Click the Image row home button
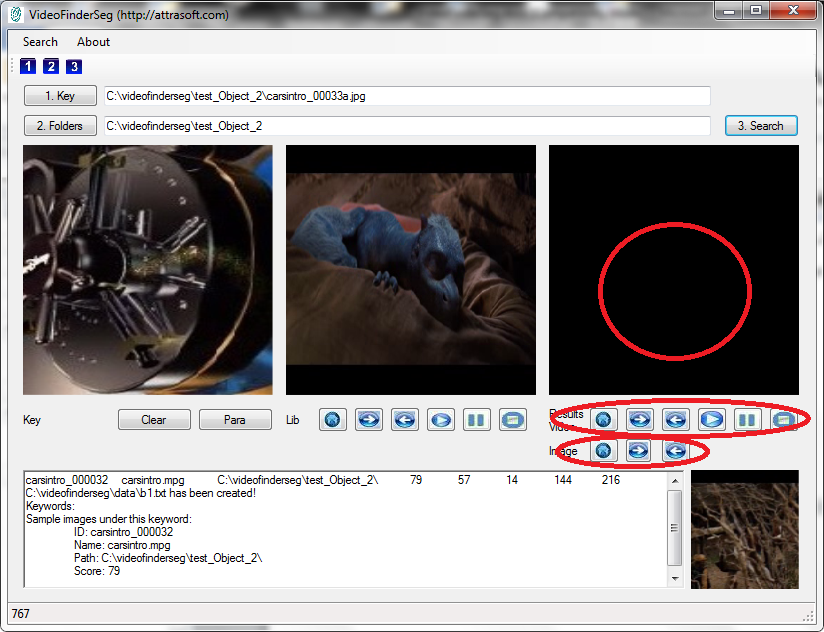Image resolution: width=824 pixels, height=632 pixels. (604, 451)
